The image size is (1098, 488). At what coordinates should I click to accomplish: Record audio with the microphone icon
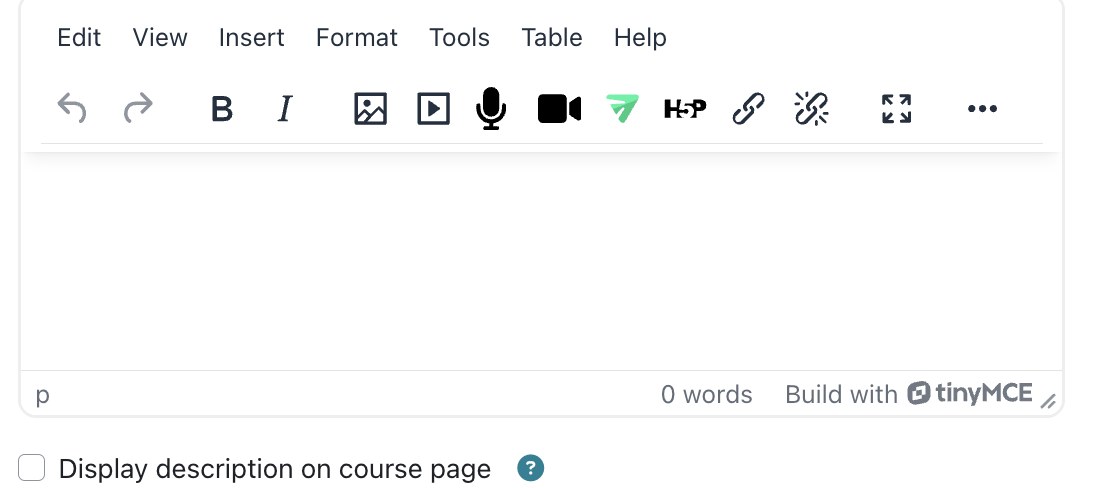(491, 109)
